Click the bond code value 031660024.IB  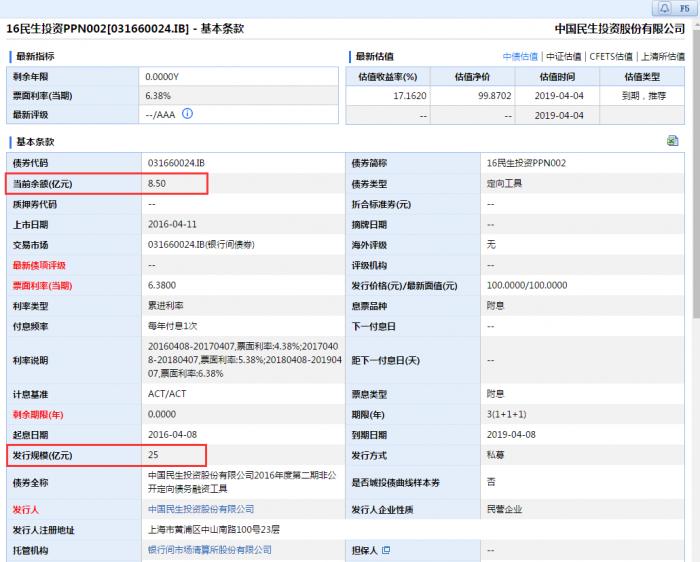[x=176, y=163]
